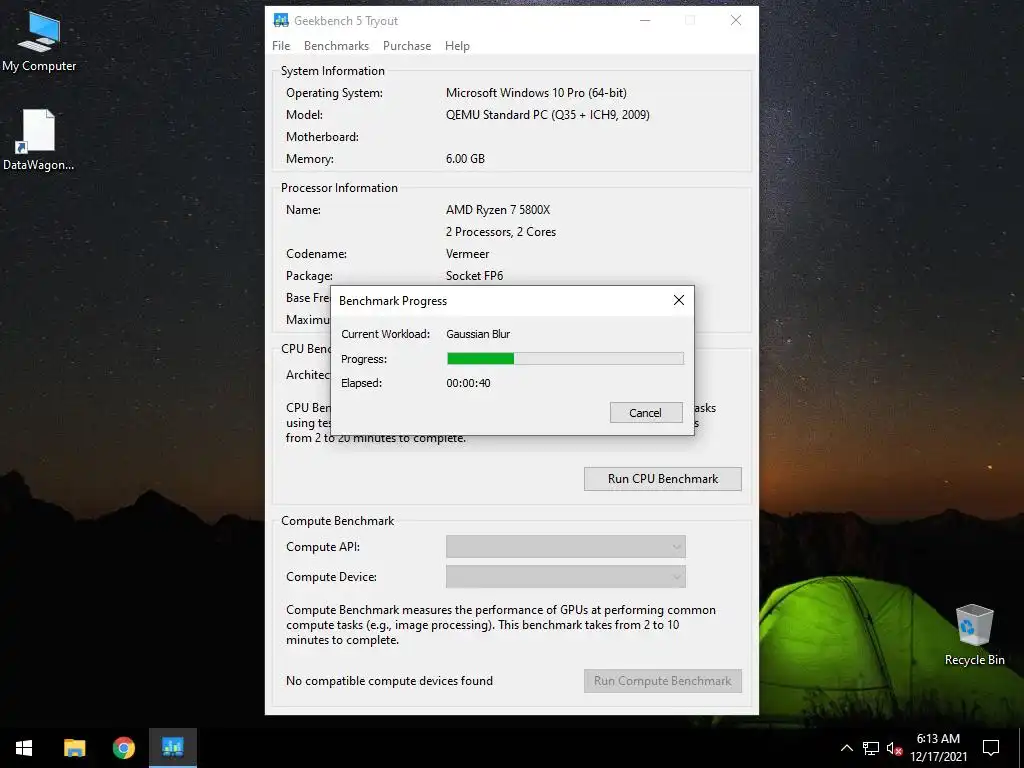The width and height of the screenshot is (1024, 768).
Task: Open the Purchase menu
Action: [x=407, y=46]
